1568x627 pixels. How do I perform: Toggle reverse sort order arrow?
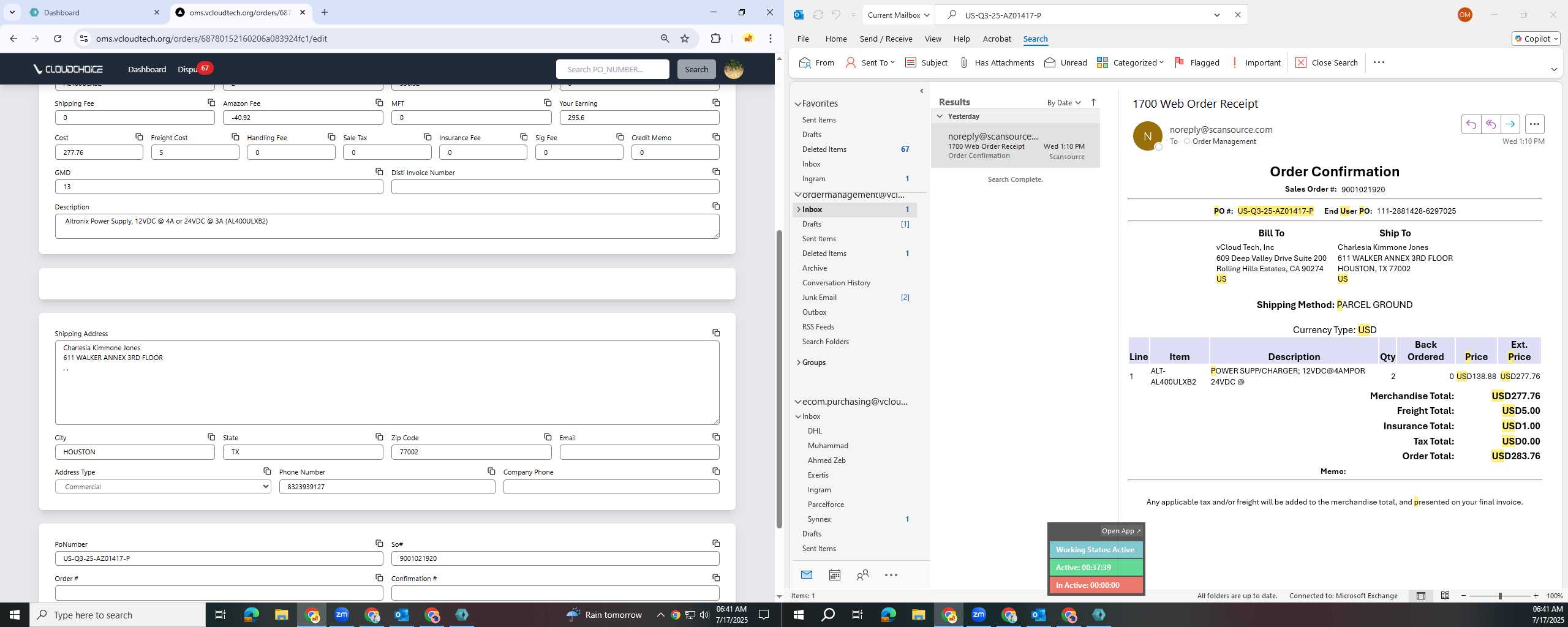pos(1093,102)
